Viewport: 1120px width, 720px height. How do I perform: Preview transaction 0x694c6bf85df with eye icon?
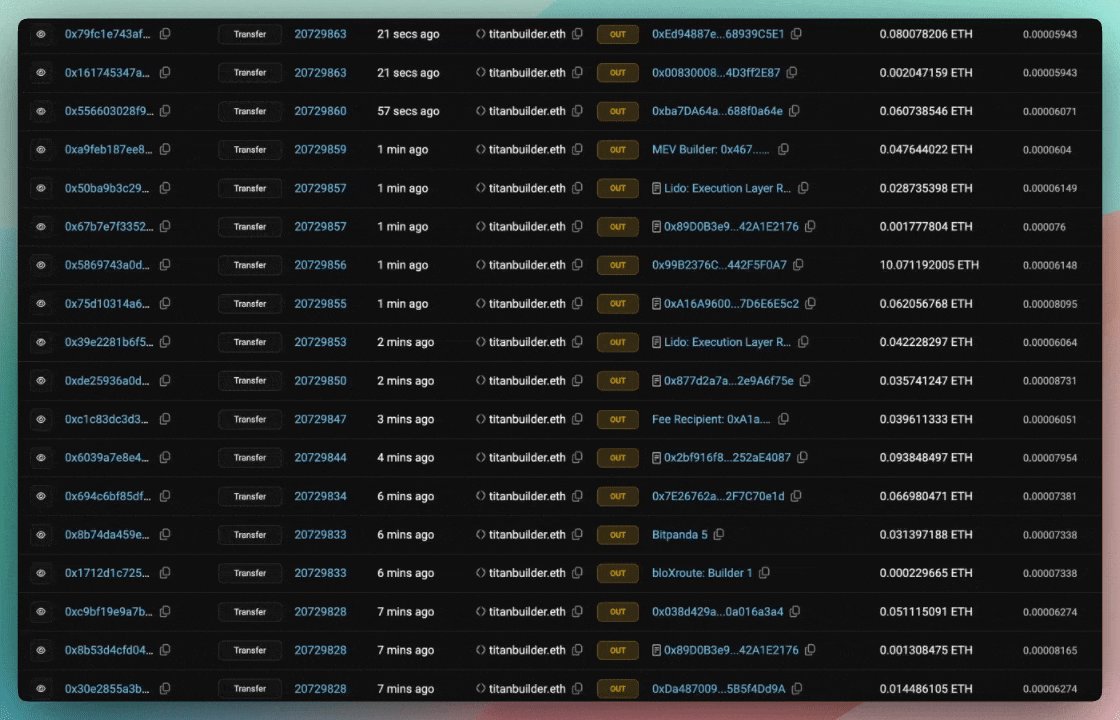[41, 496]
